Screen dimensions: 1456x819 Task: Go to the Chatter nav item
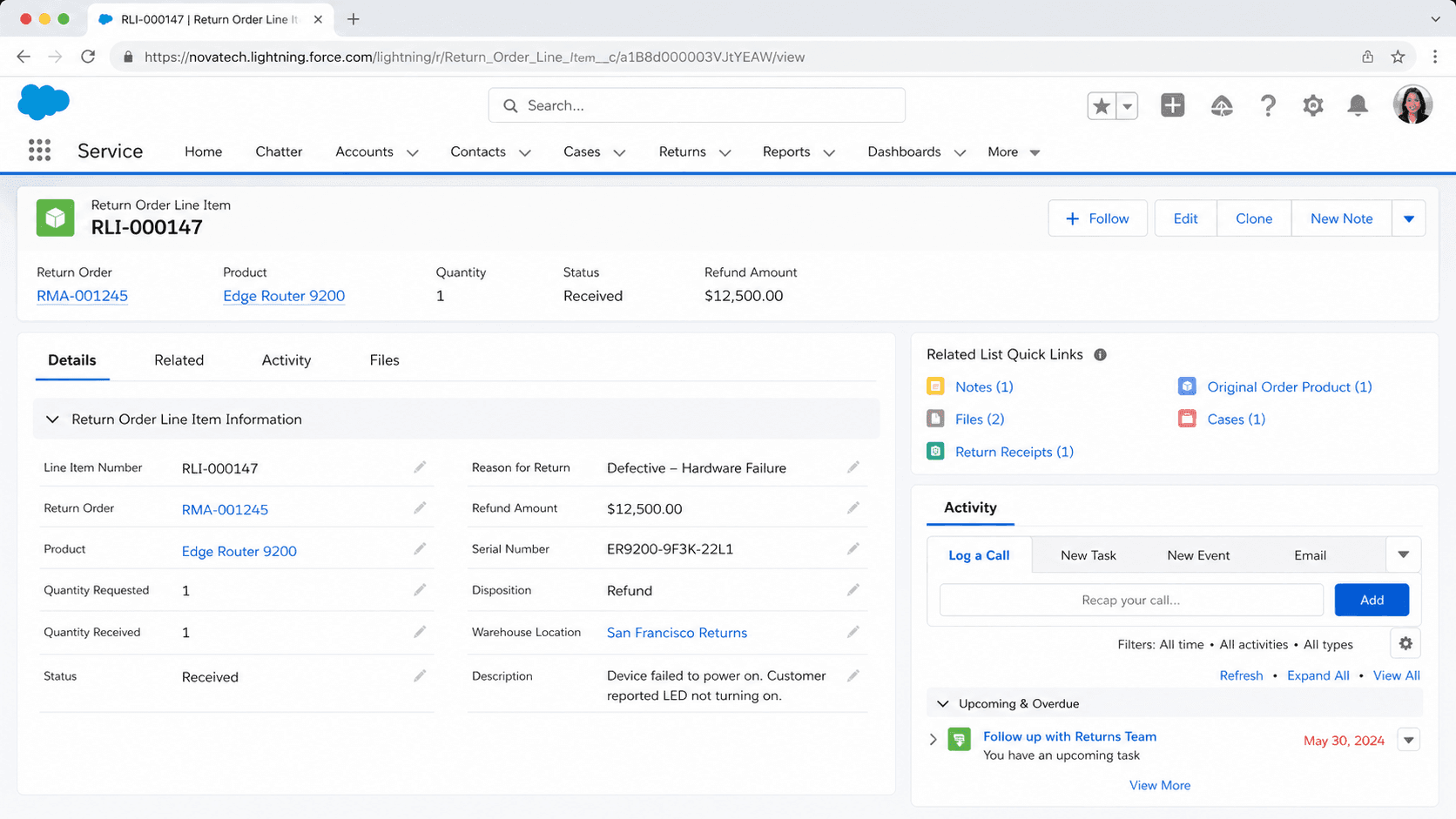click(x=279, y=151)
